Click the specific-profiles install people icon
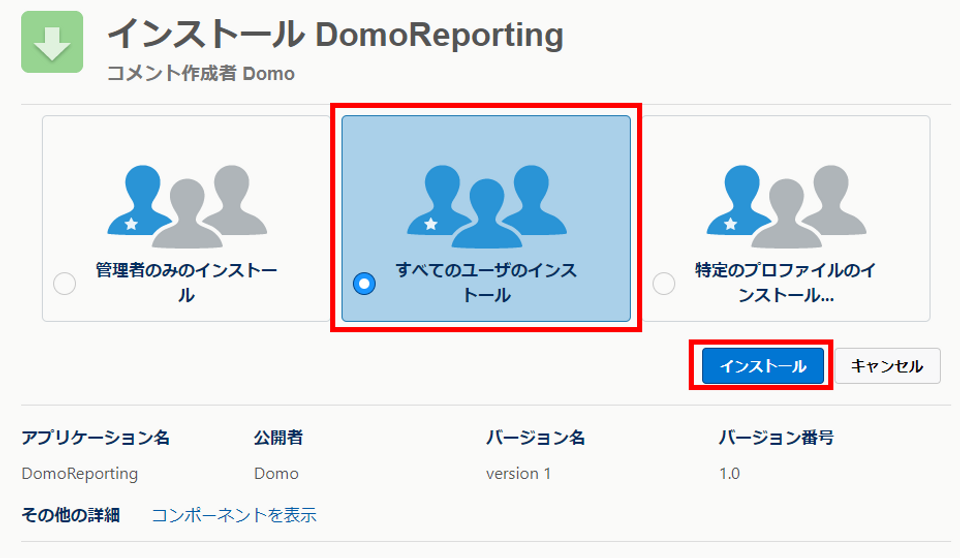This screenshot has height=558, width=960. [x=786, y=206]
